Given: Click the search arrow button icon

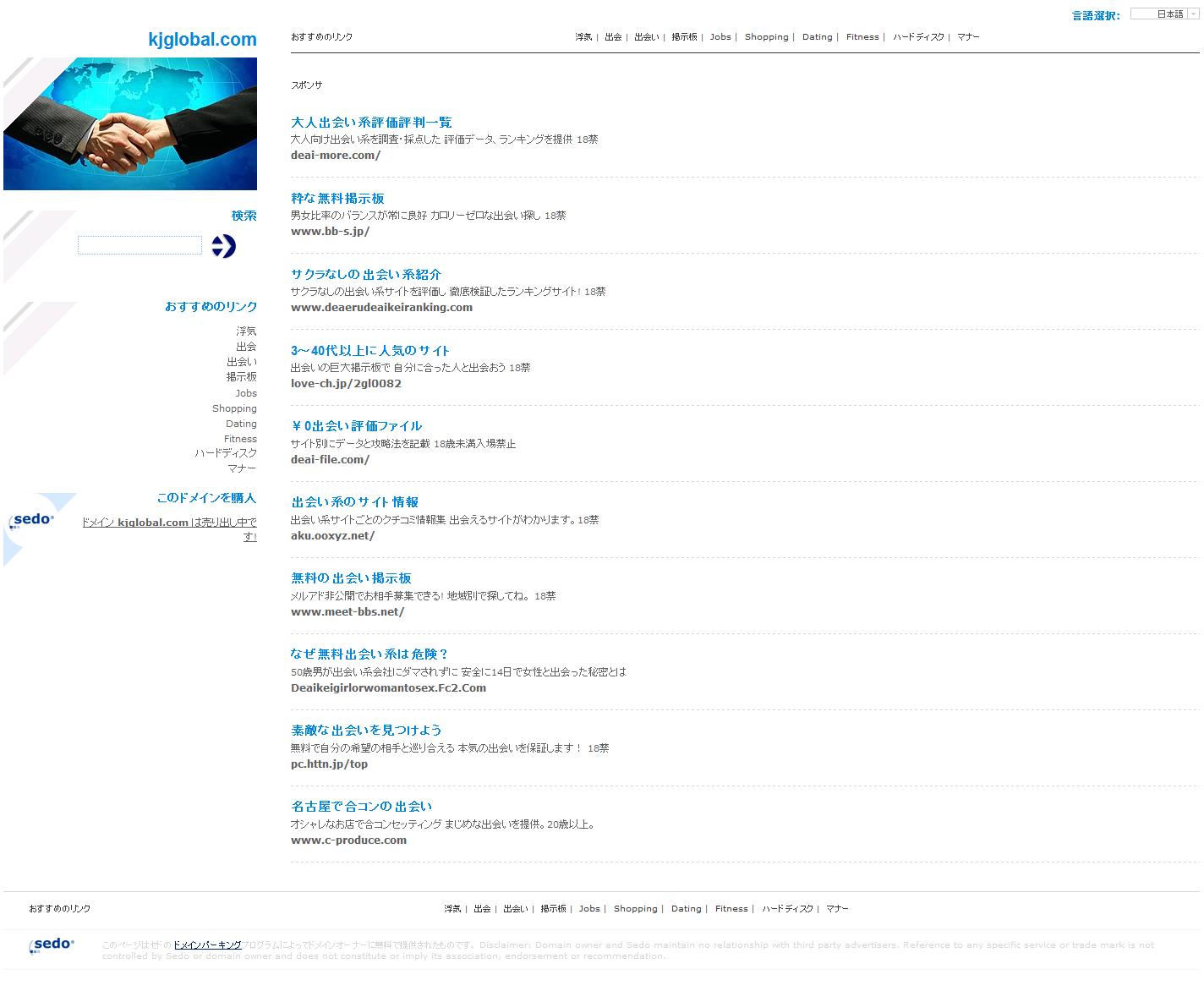Looking at the screenshot, I should [223, 246].
